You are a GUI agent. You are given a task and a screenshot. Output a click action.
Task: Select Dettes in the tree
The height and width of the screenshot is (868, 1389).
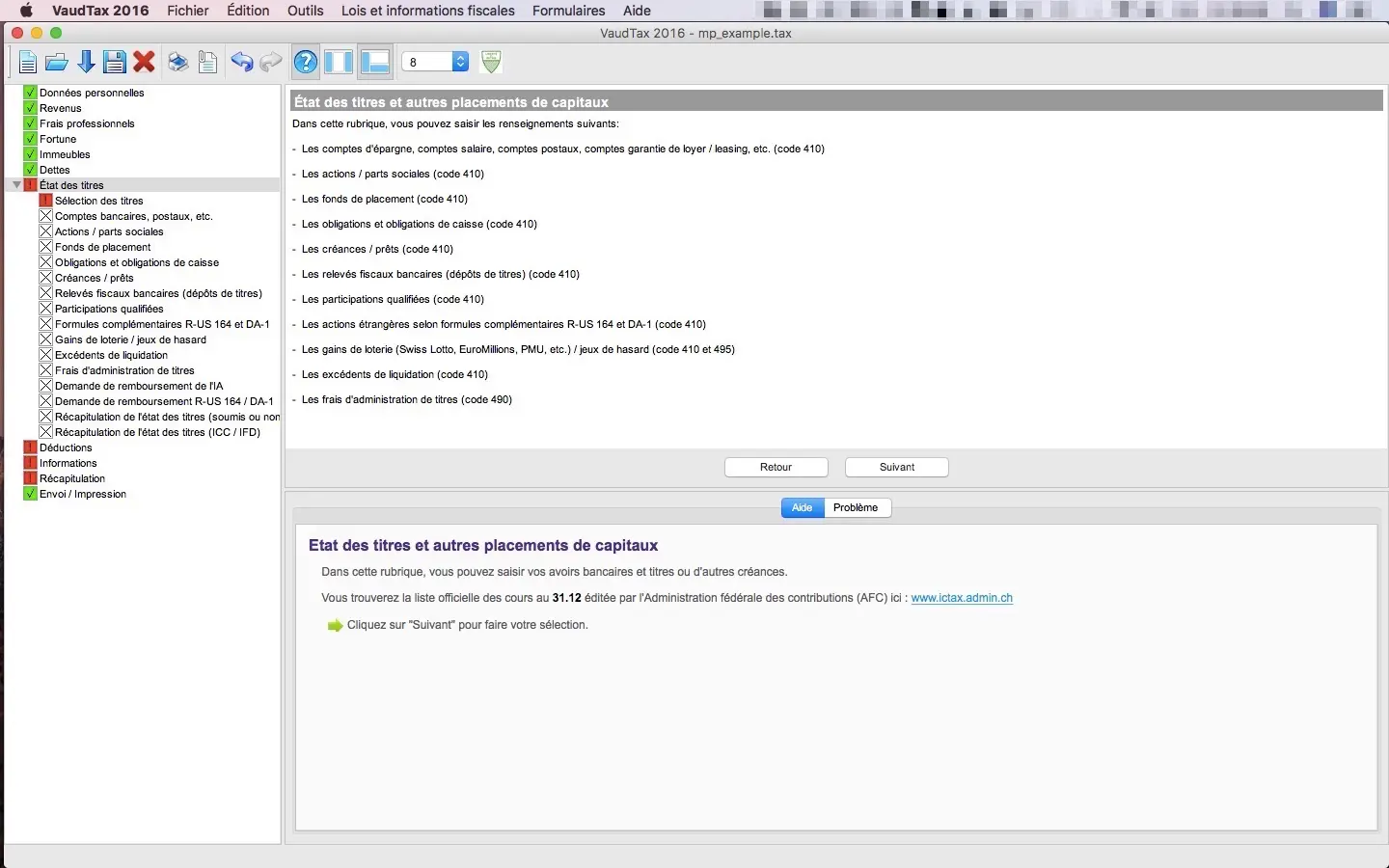click(x=55, y=170)
